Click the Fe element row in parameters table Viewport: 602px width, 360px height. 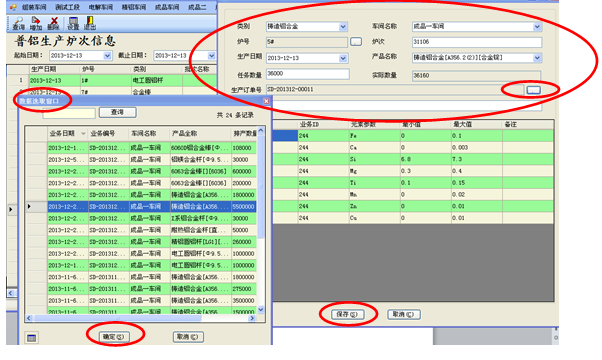pos(413,135)
